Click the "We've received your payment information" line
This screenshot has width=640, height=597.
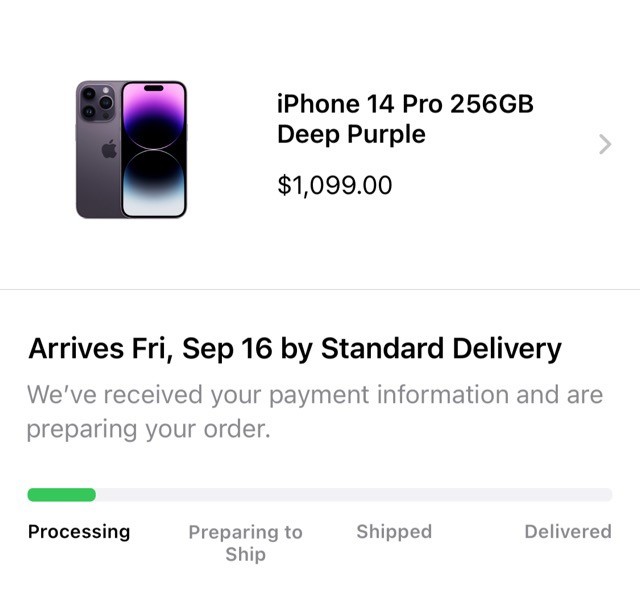click(315, 394)
